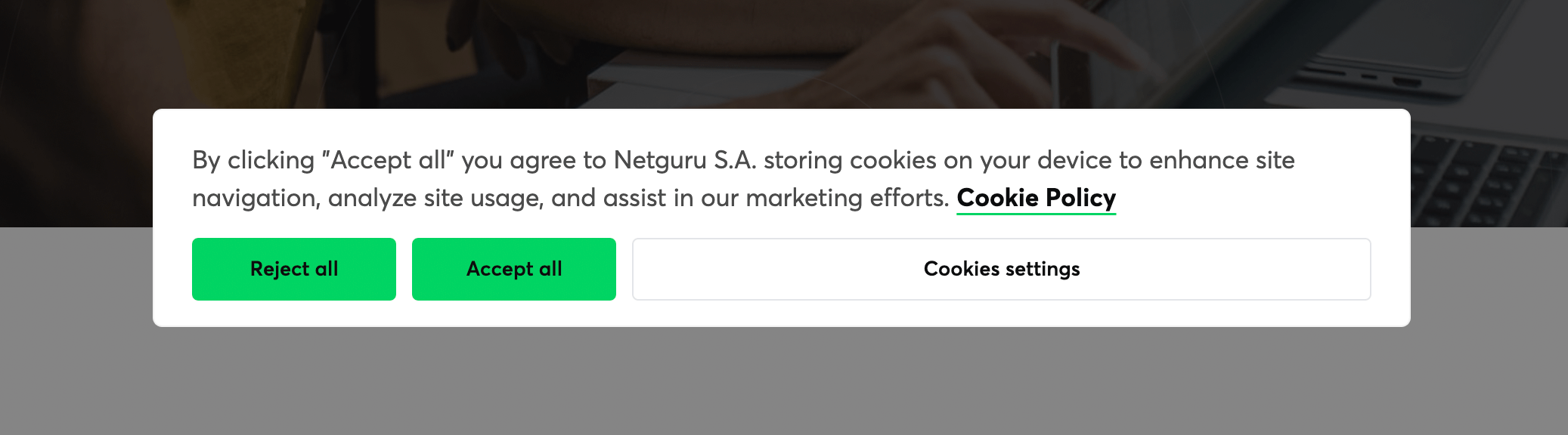
Task: Choose the wide Cookies settings button
Action: [x=1001, y=269]
